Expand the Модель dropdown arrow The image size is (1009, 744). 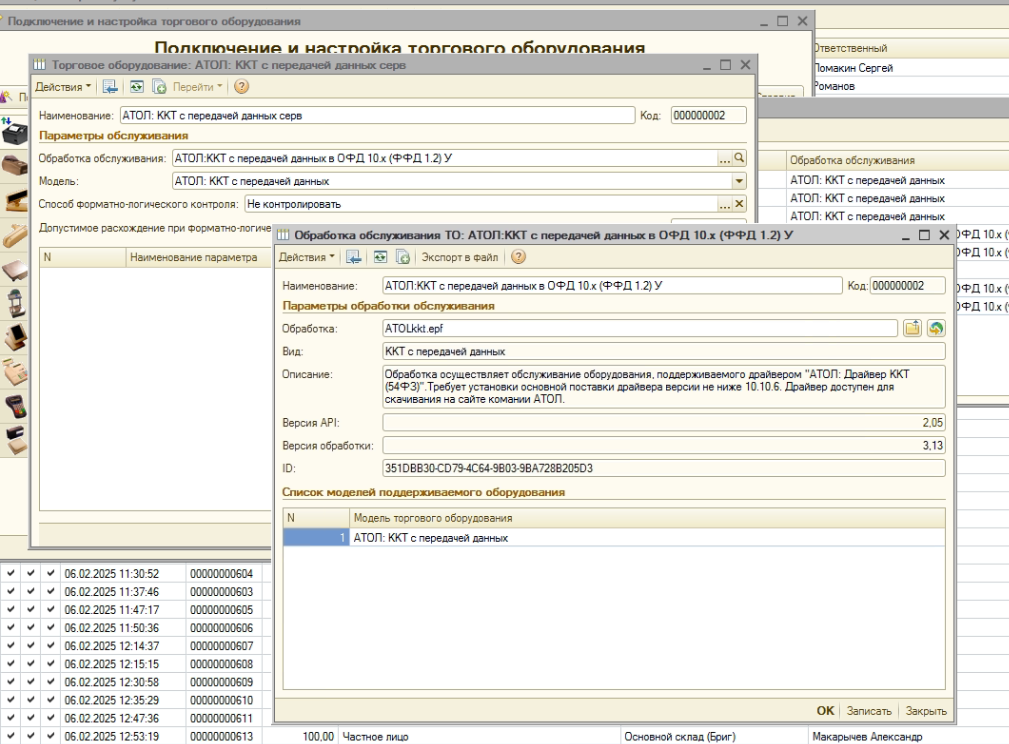pos(739,181)
